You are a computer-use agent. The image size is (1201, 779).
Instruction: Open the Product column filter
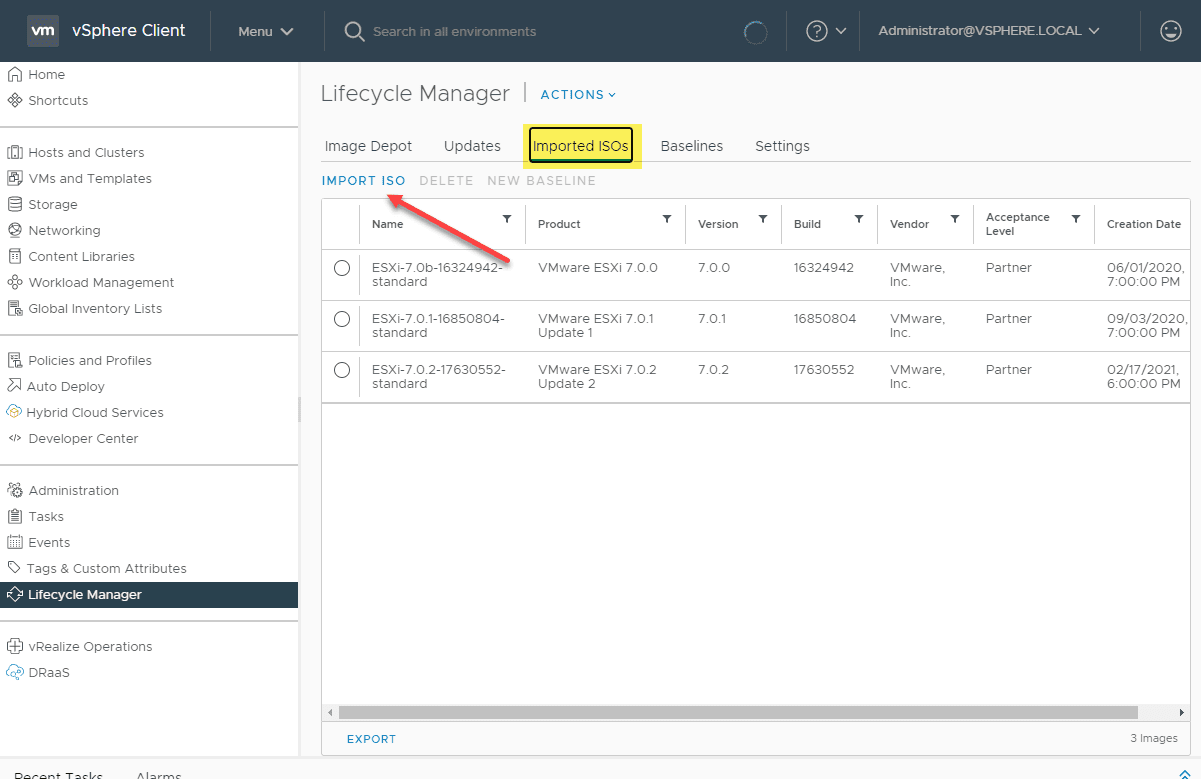coord(667,219)
